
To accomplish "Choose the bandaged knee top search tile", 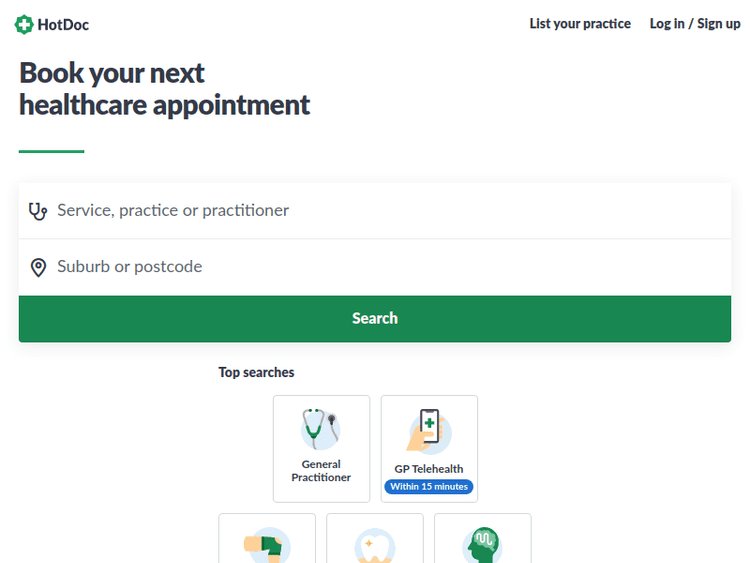I will (267, 540).
